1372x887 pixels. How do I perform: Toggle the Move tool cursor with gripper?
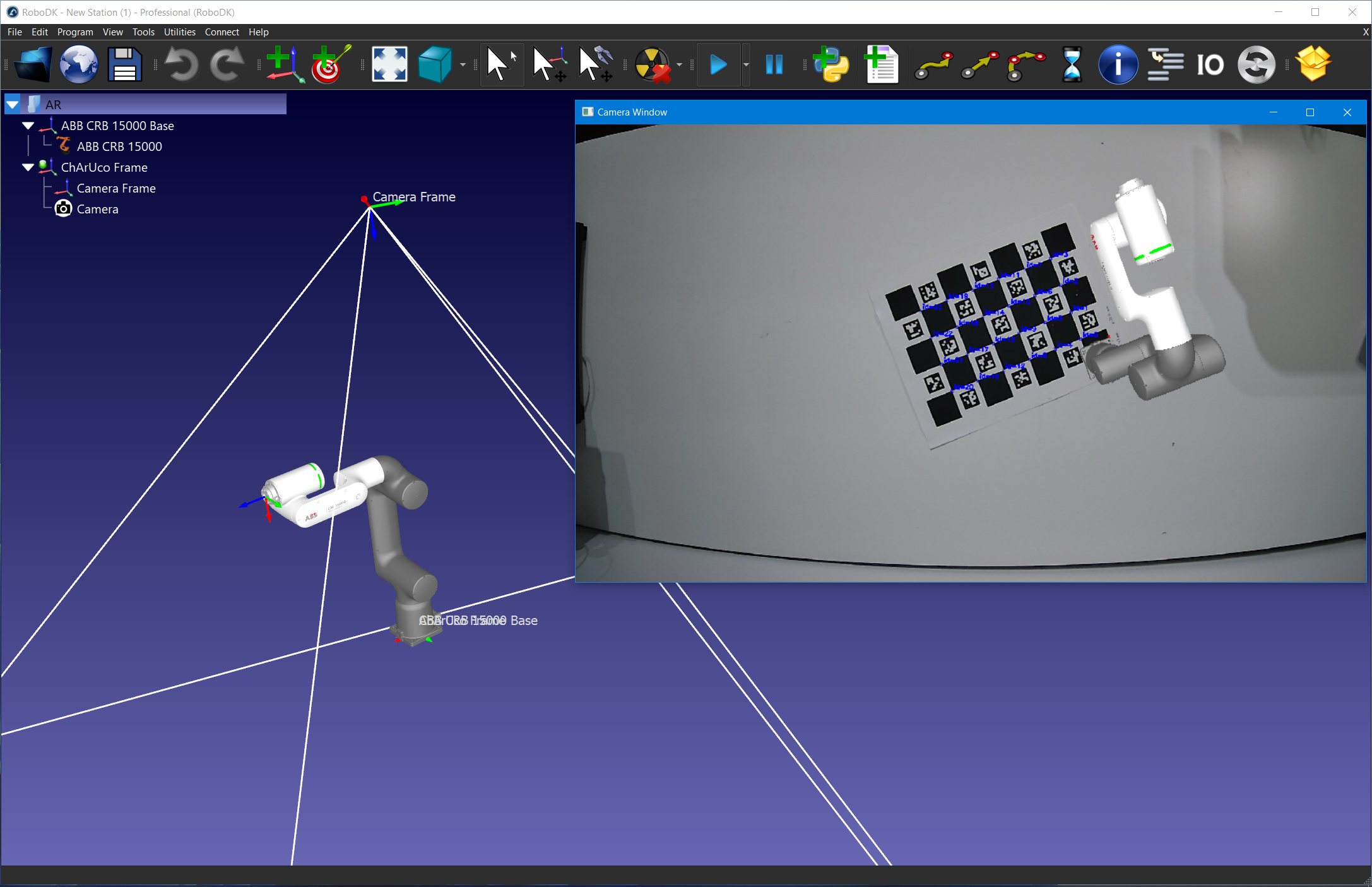click(x=595, y=64)
